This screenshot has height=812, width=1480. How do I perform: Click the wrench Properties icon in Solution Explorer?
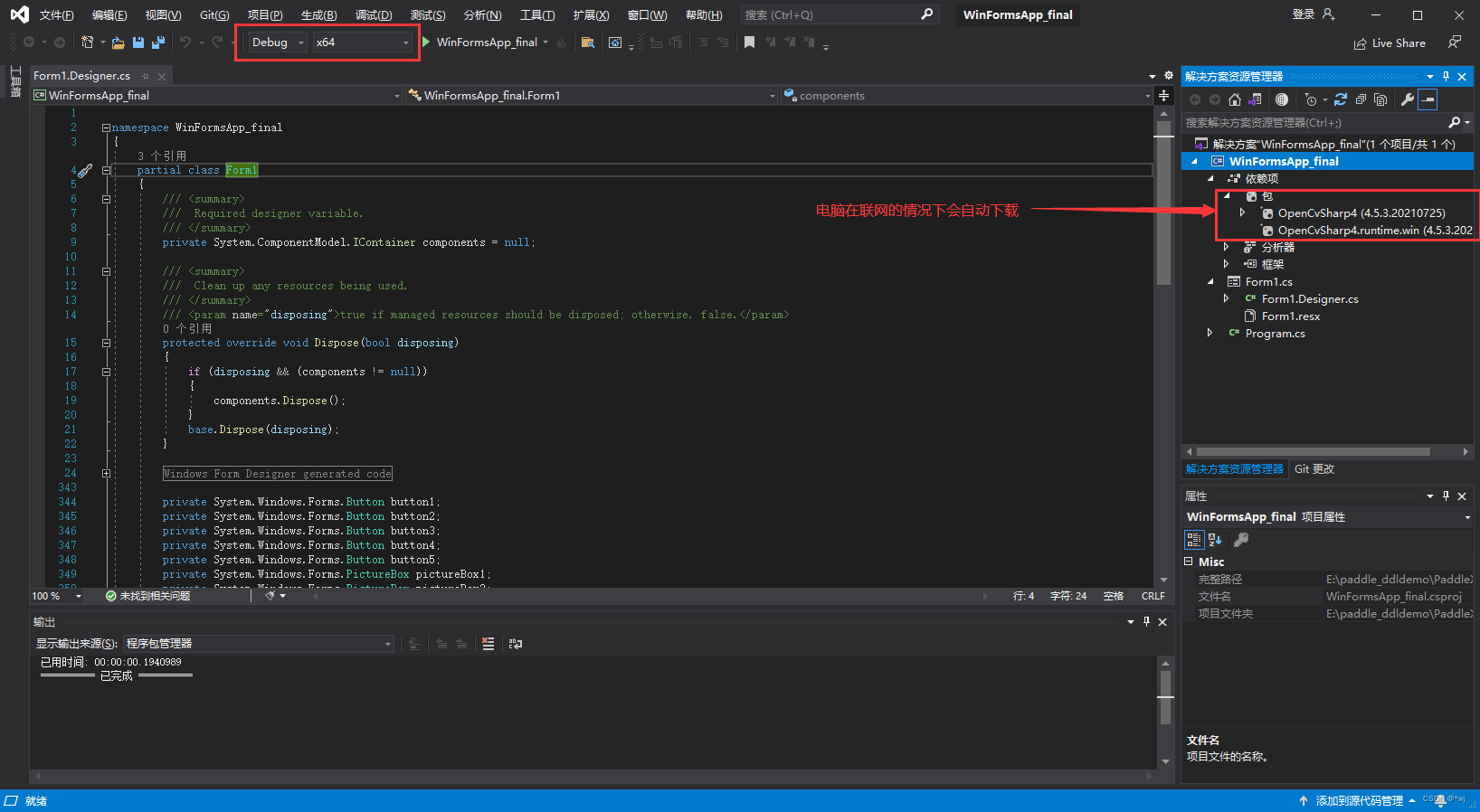1408,99
